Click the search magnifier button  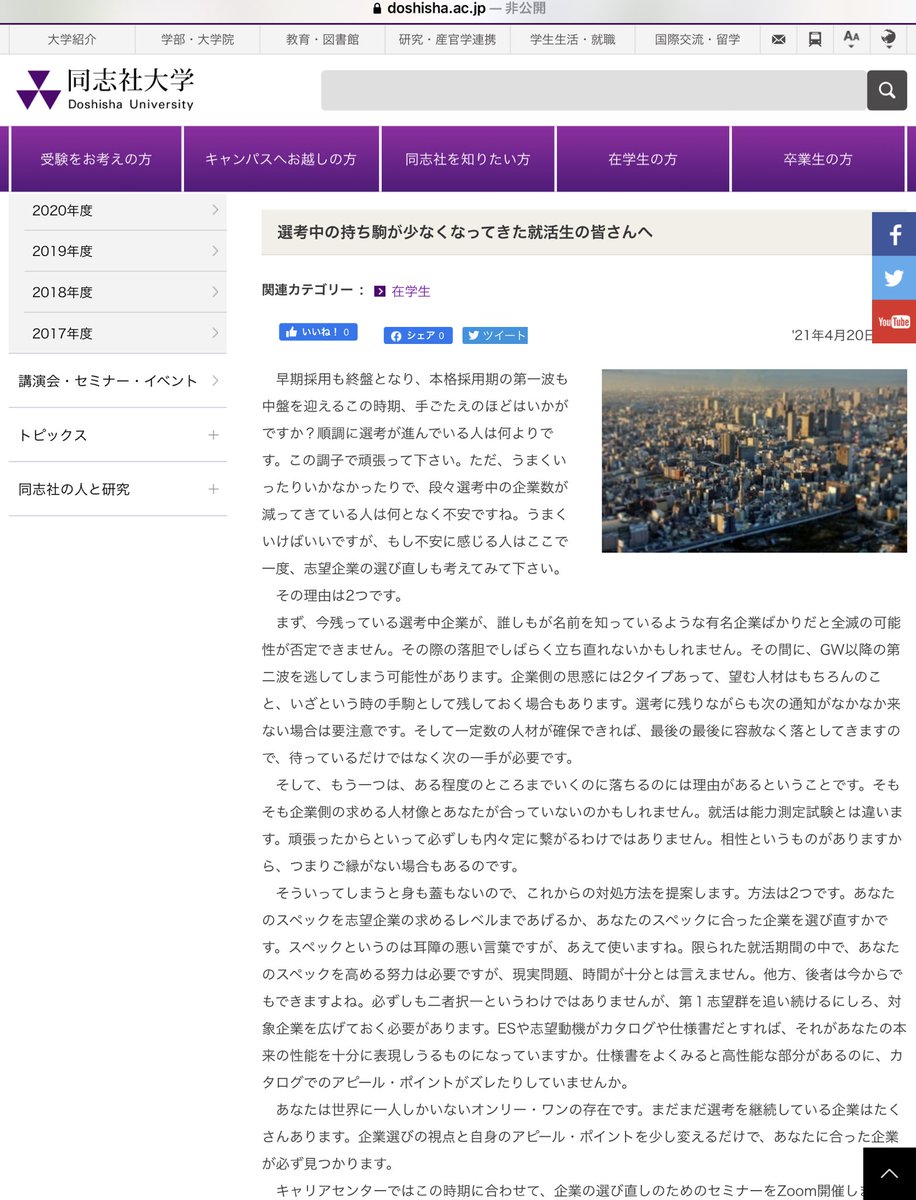coord(886,90)
